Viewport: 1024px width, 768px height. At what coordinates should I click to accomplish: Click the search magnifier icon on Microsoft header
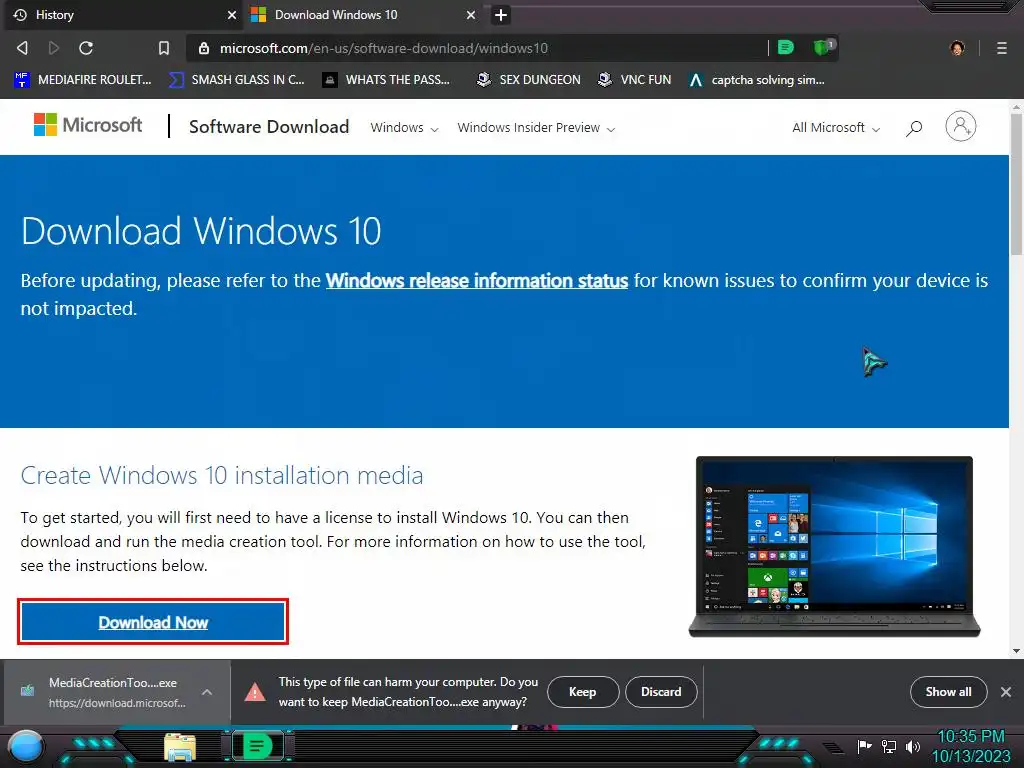[914, 128]
